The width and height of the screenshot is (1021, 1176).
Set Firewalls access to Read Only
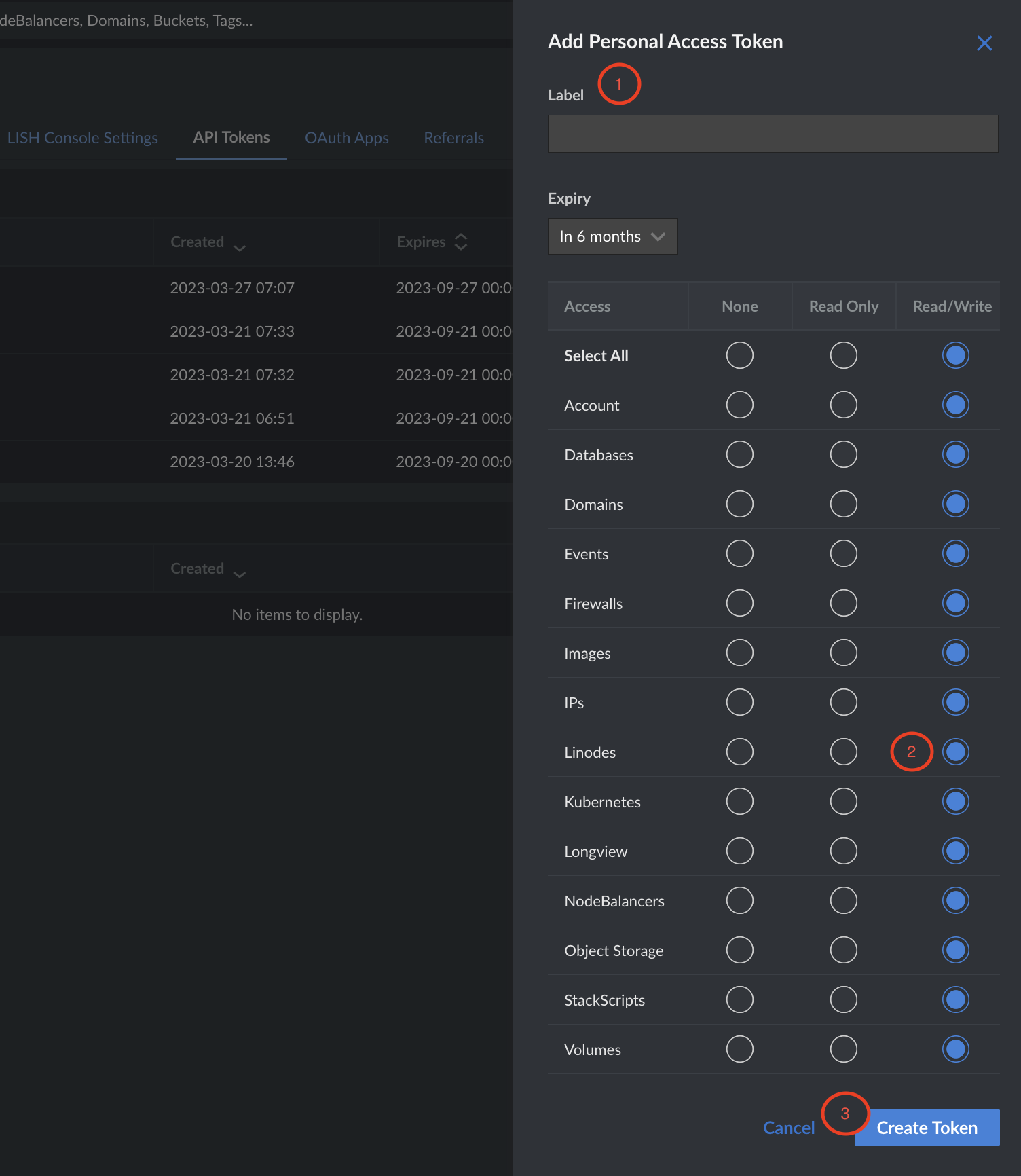click(843, 603)
